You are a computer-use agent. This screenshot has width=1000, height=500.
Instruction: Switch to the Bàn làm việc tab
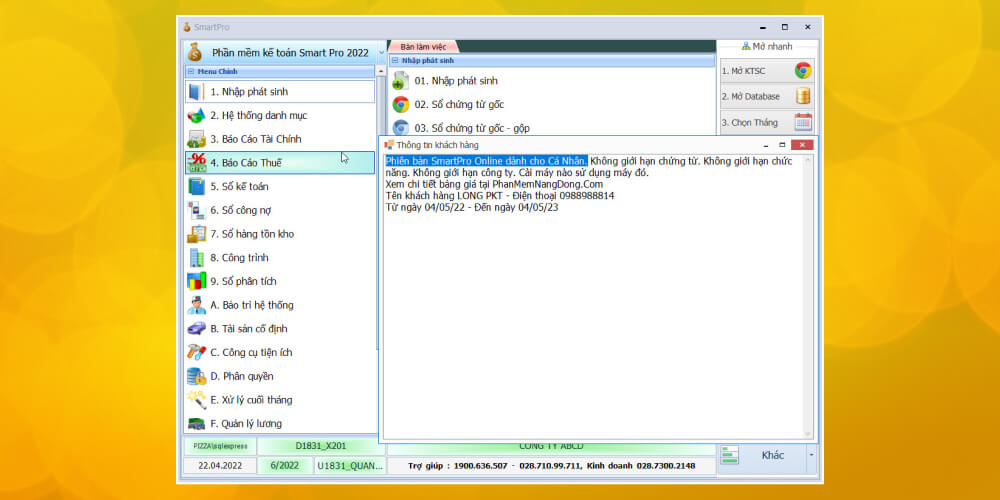coord(423,47)
